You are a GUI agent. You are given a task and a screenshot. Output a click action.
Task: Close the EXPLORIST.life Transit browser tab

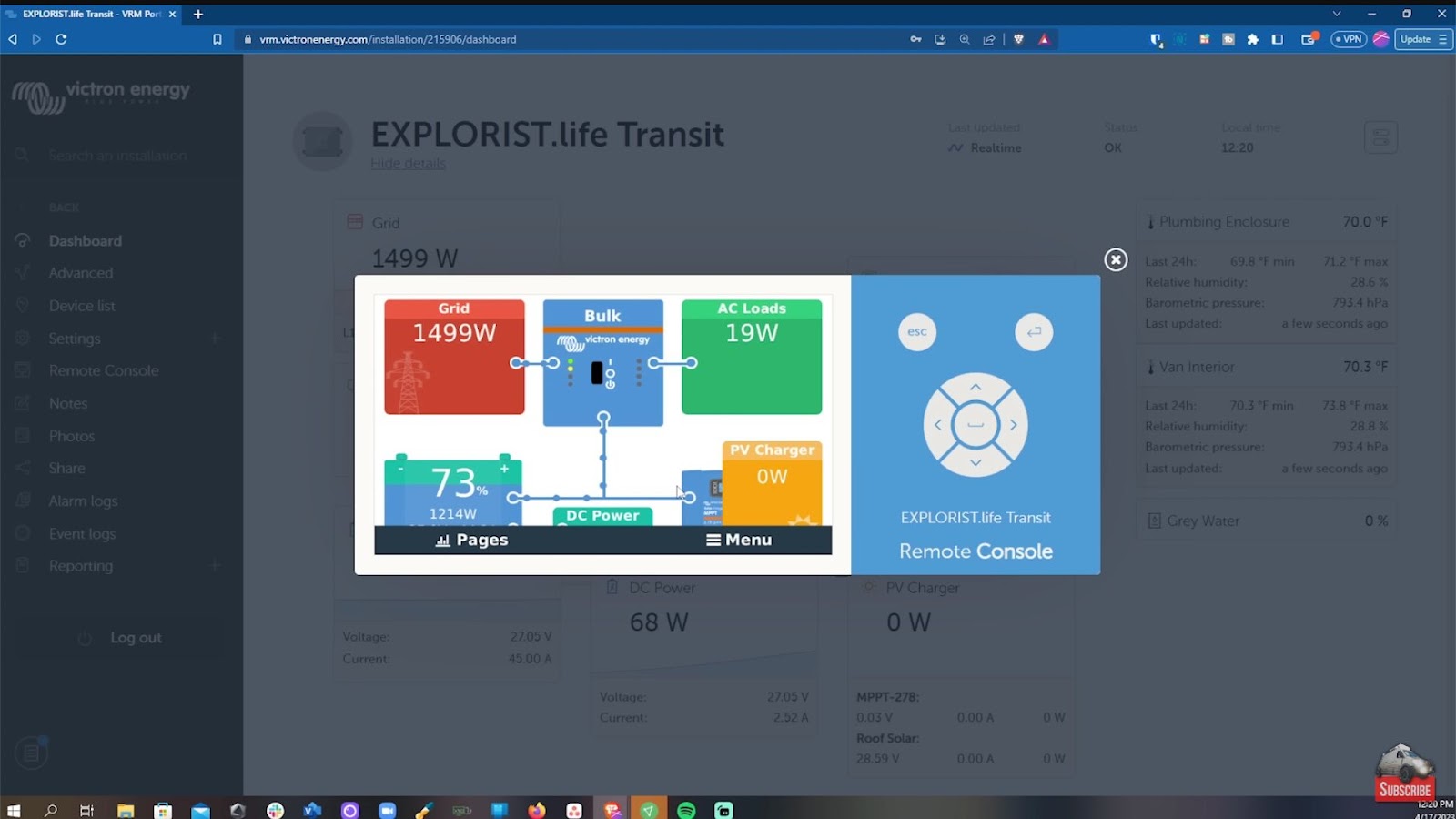(x=172, y=14)
